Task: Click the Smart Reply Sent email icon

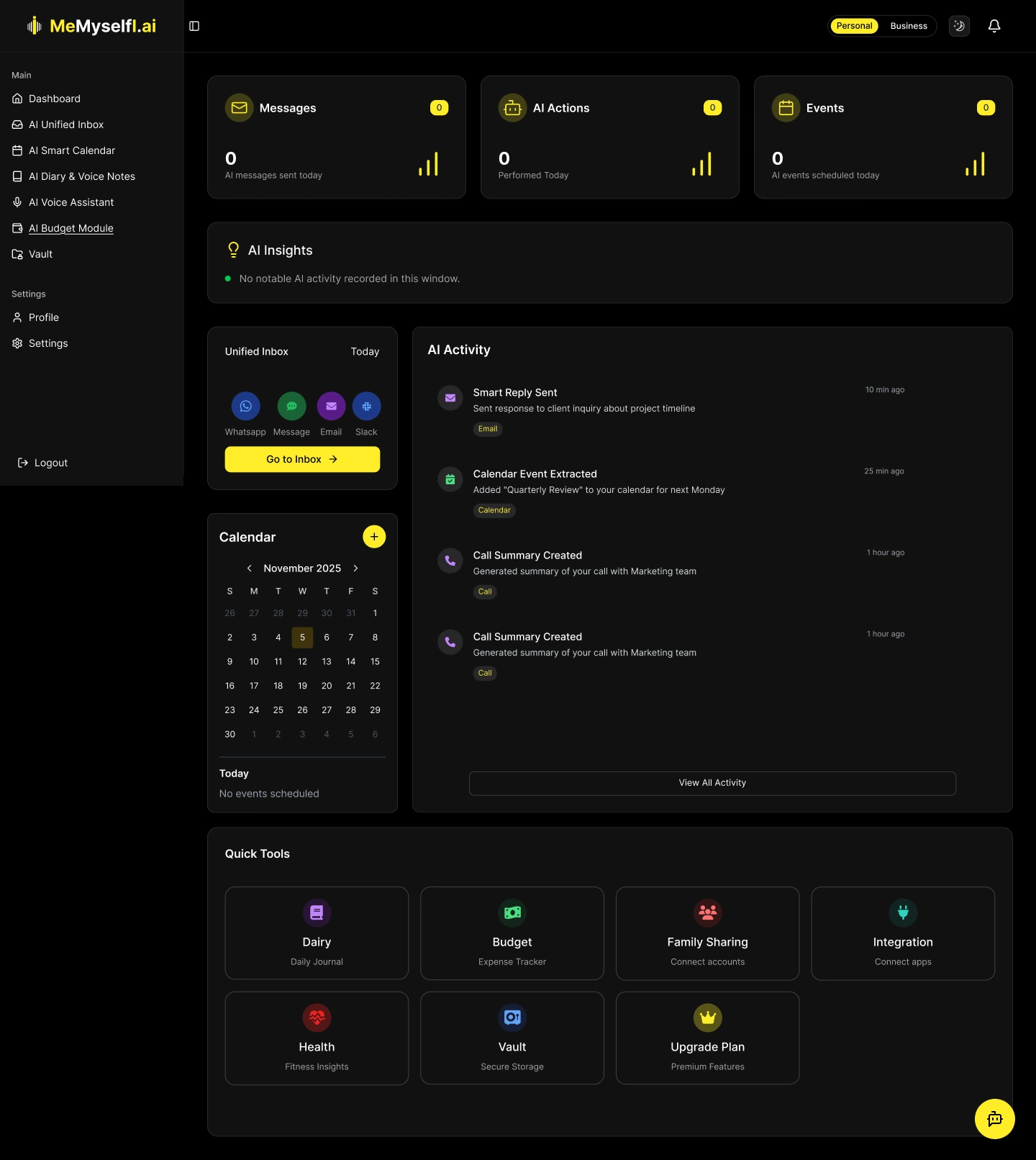Action: [x=450, y=398]
